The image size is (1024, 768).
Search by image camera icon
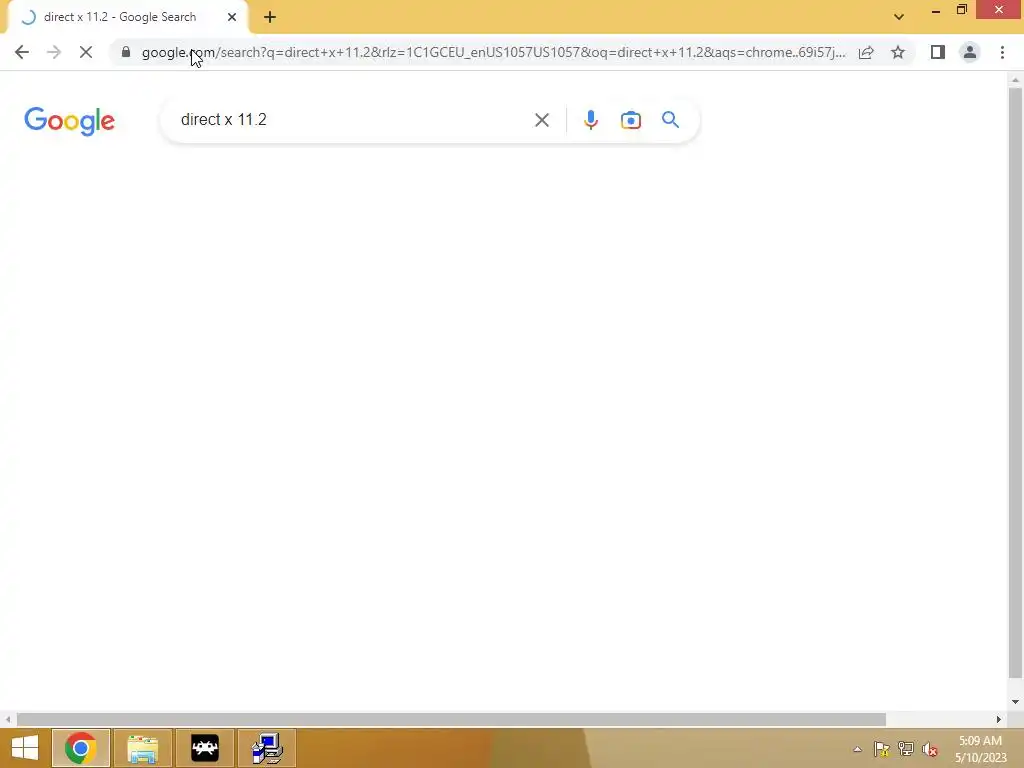coord(631,120)
